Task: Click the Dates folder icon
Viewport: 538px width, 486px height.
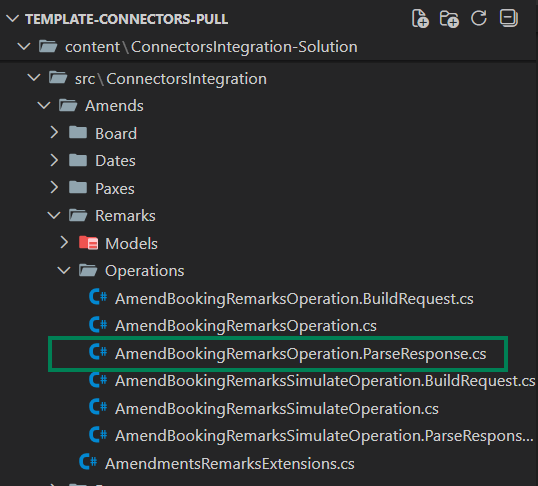Action: (78, 160)
